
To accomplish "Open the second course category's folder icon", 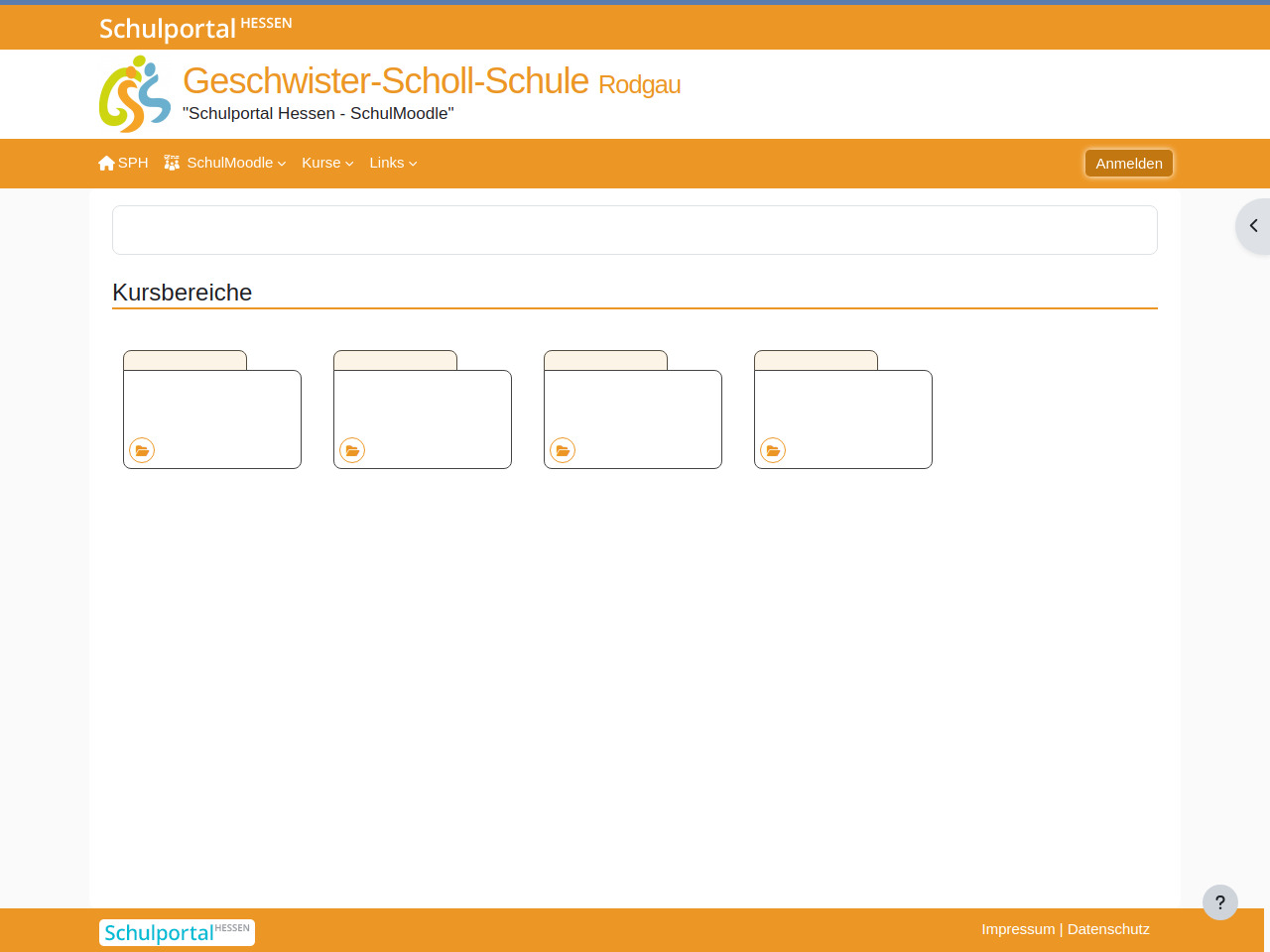I will coord(352,450).
